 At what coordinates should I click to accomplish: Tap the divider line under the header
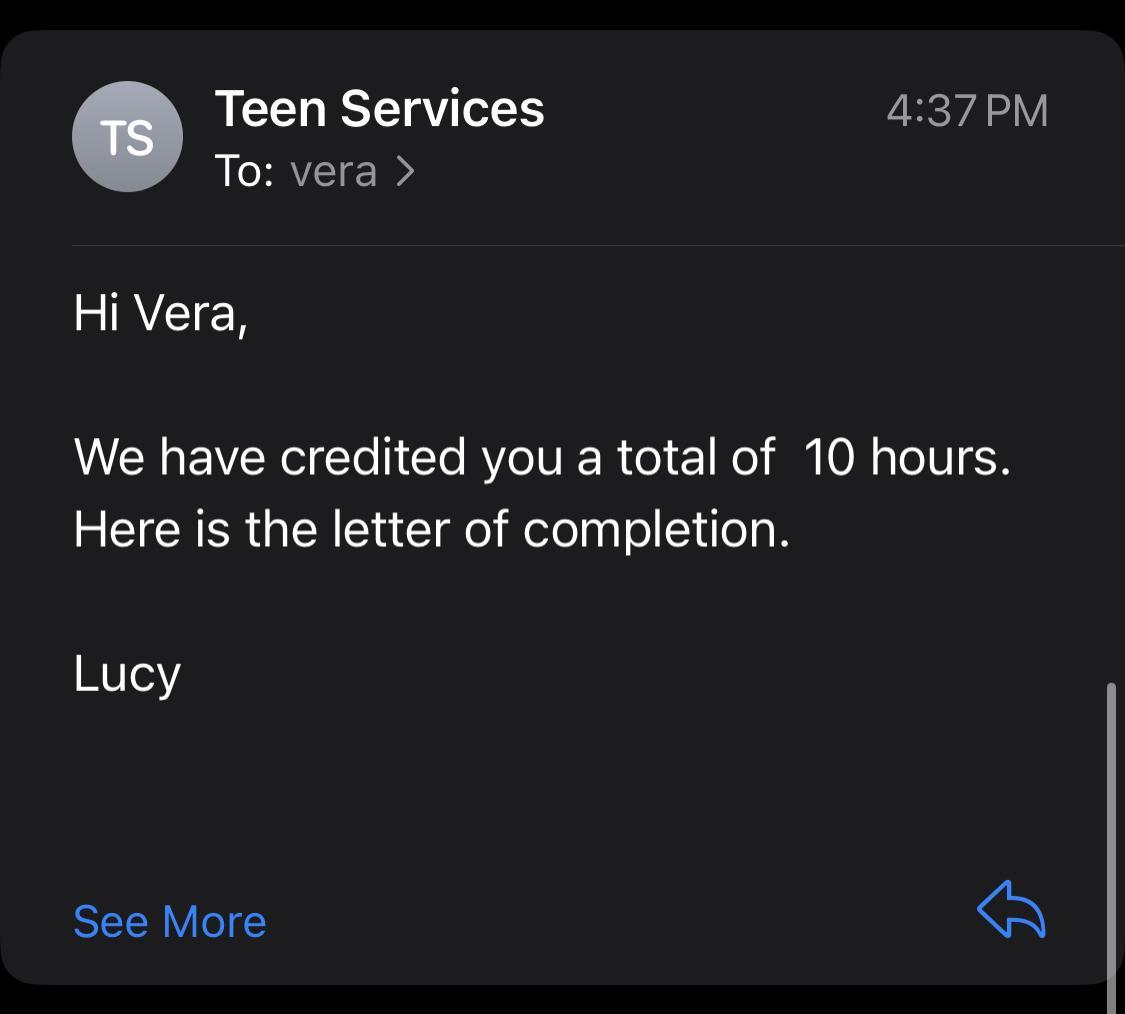(598, 245)
